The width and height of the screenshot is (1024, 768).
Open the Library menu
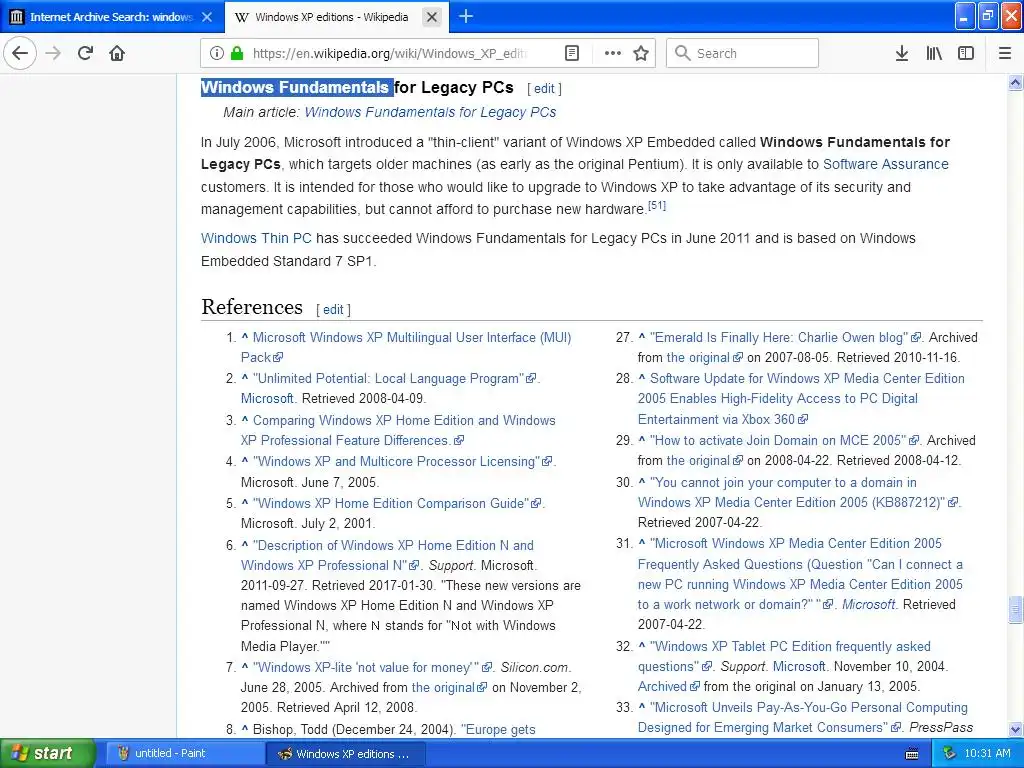click(934, 53)
